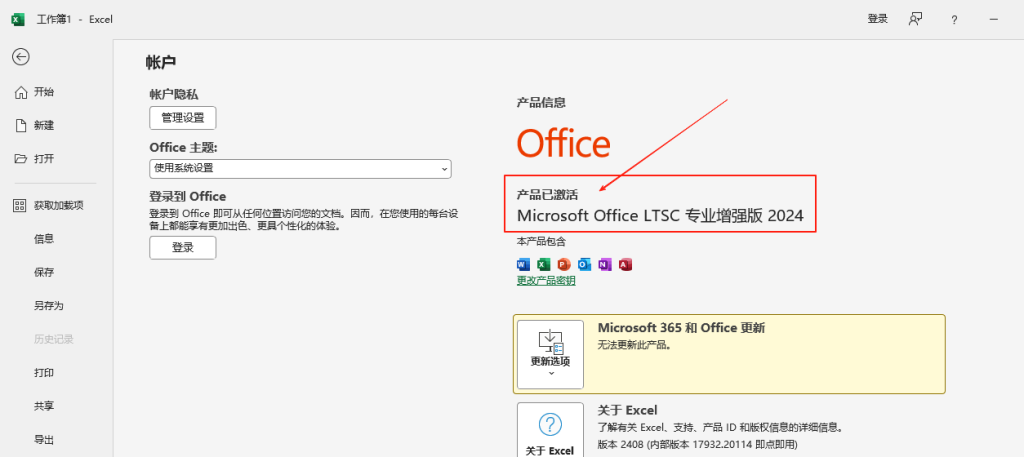Click the 产品信息 heading
Screen dimensions: 1024x457
click(x=541, y=102)
